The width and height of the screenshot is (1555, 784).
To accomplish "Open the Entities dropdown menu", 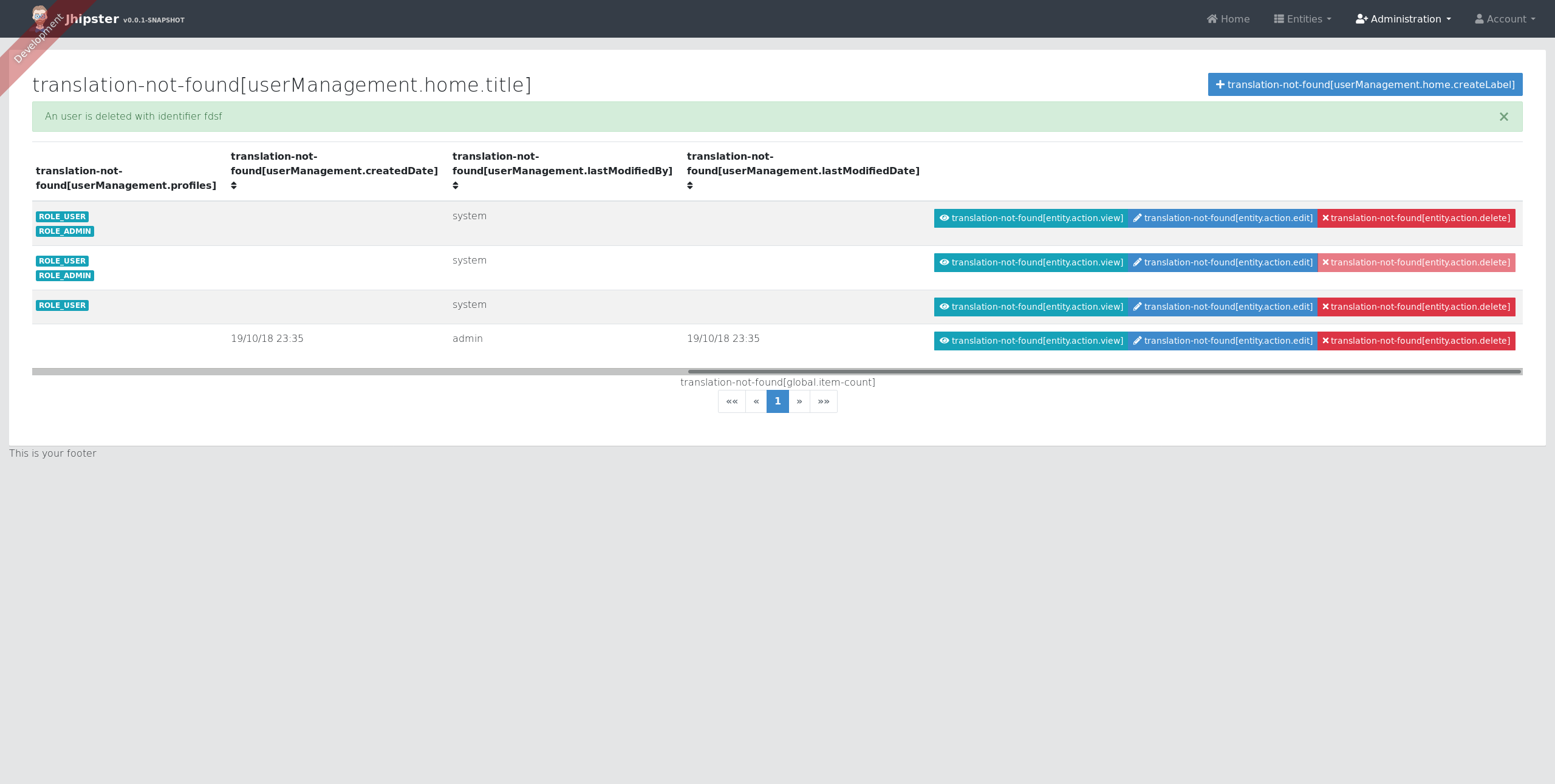I will [x=1302, y=19].
